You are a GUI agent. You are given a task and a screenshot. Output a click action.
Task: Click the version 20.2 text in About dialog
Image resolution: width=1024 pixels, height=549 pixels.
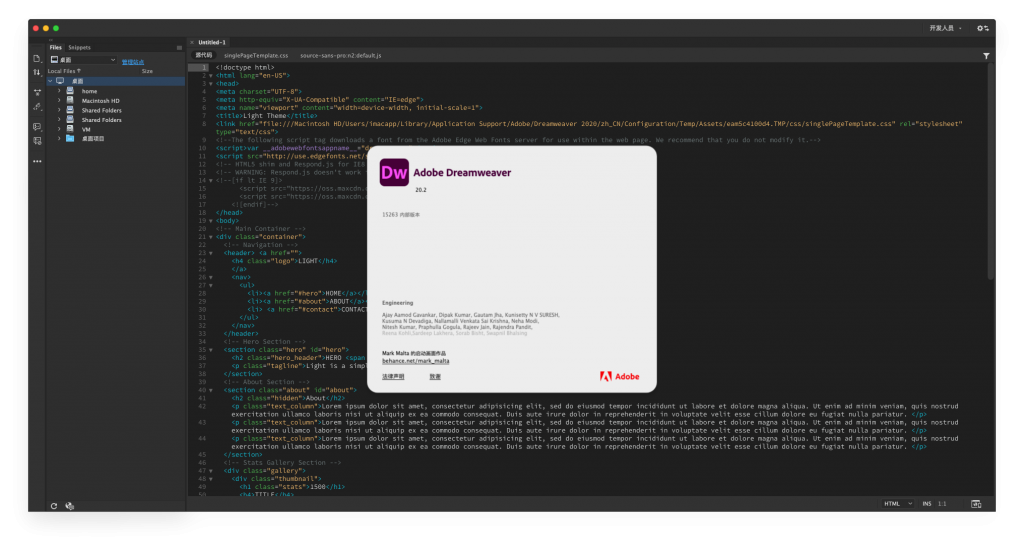[421, 190]
